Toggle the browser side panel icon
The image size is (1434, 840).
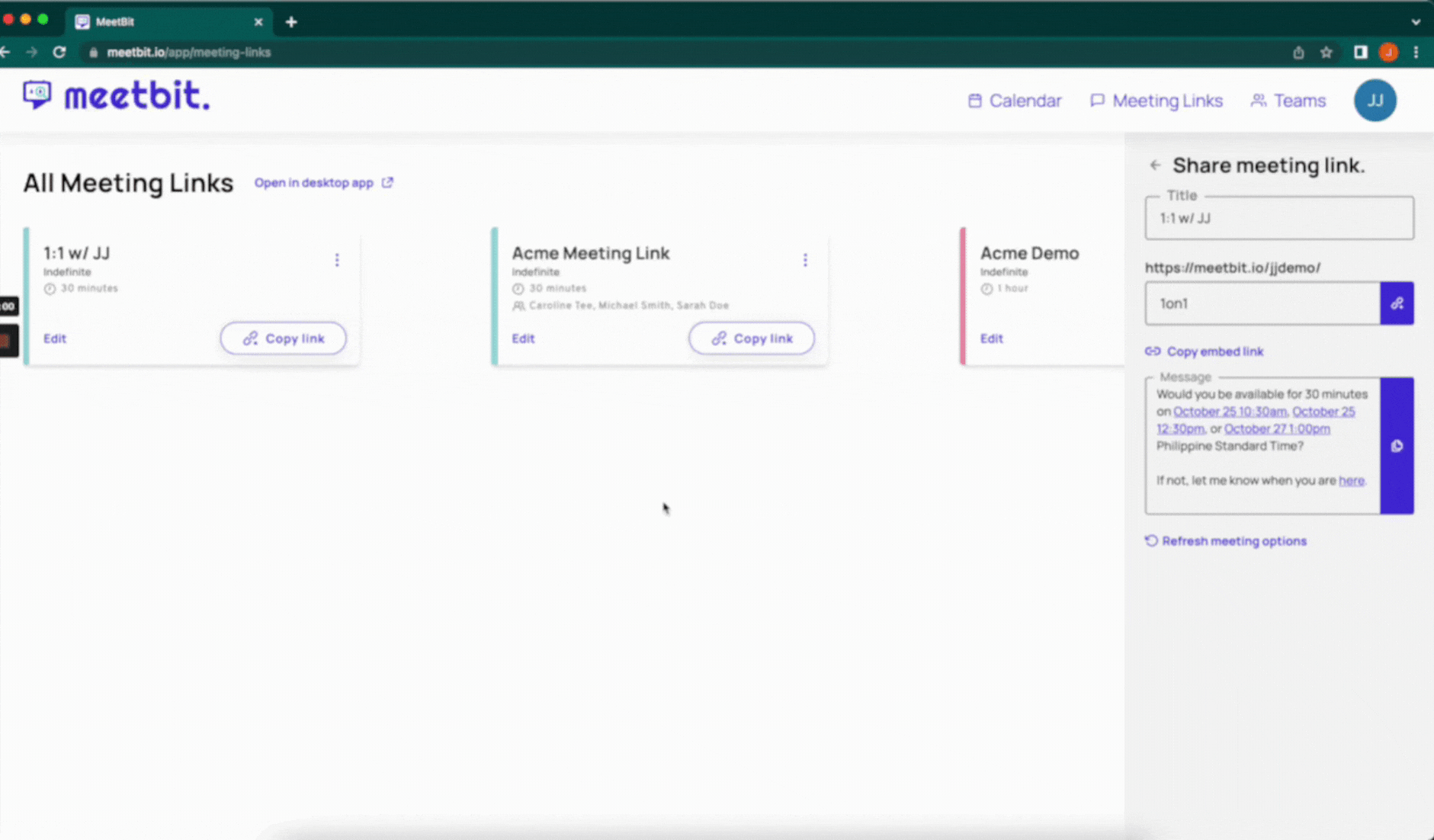pos(1361,52)
